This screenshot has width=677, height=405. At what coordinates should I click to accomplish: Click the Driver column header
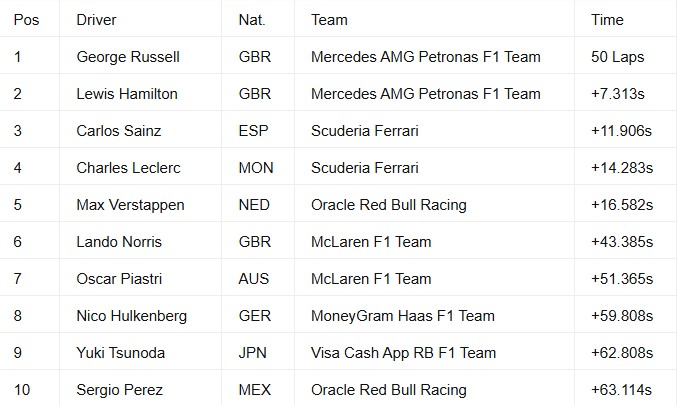tap(140, 20)
